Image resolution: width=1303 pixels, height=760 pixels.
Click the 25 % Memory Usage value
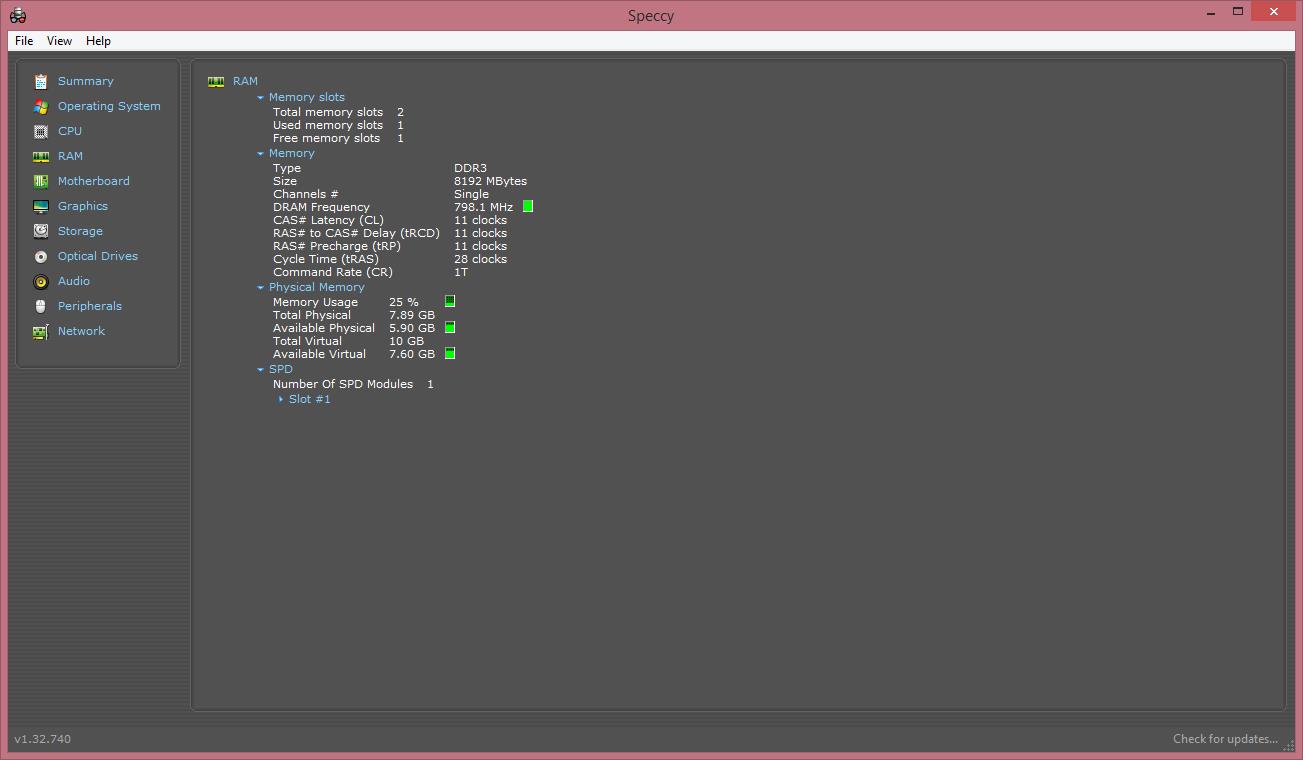pos(404,302)
